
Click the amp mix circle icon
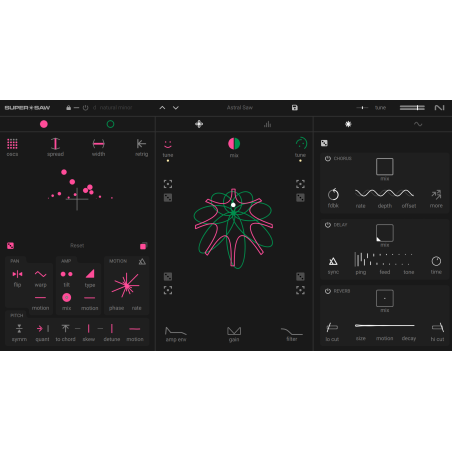(66, 297)
